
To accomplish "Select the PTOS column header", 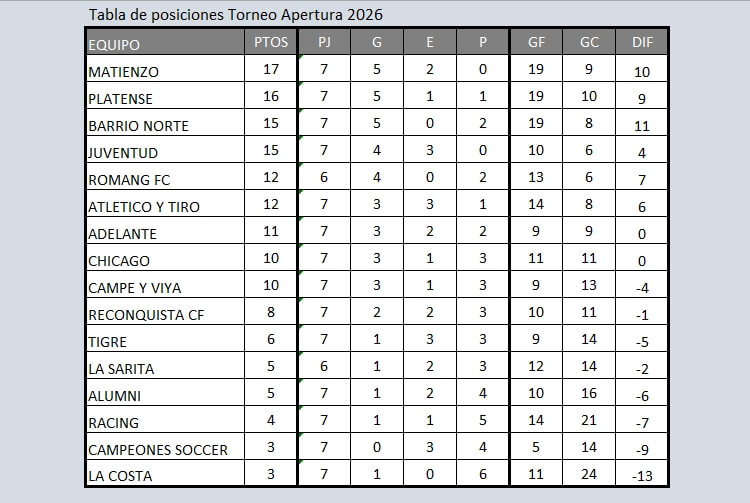I will [271, 42].
